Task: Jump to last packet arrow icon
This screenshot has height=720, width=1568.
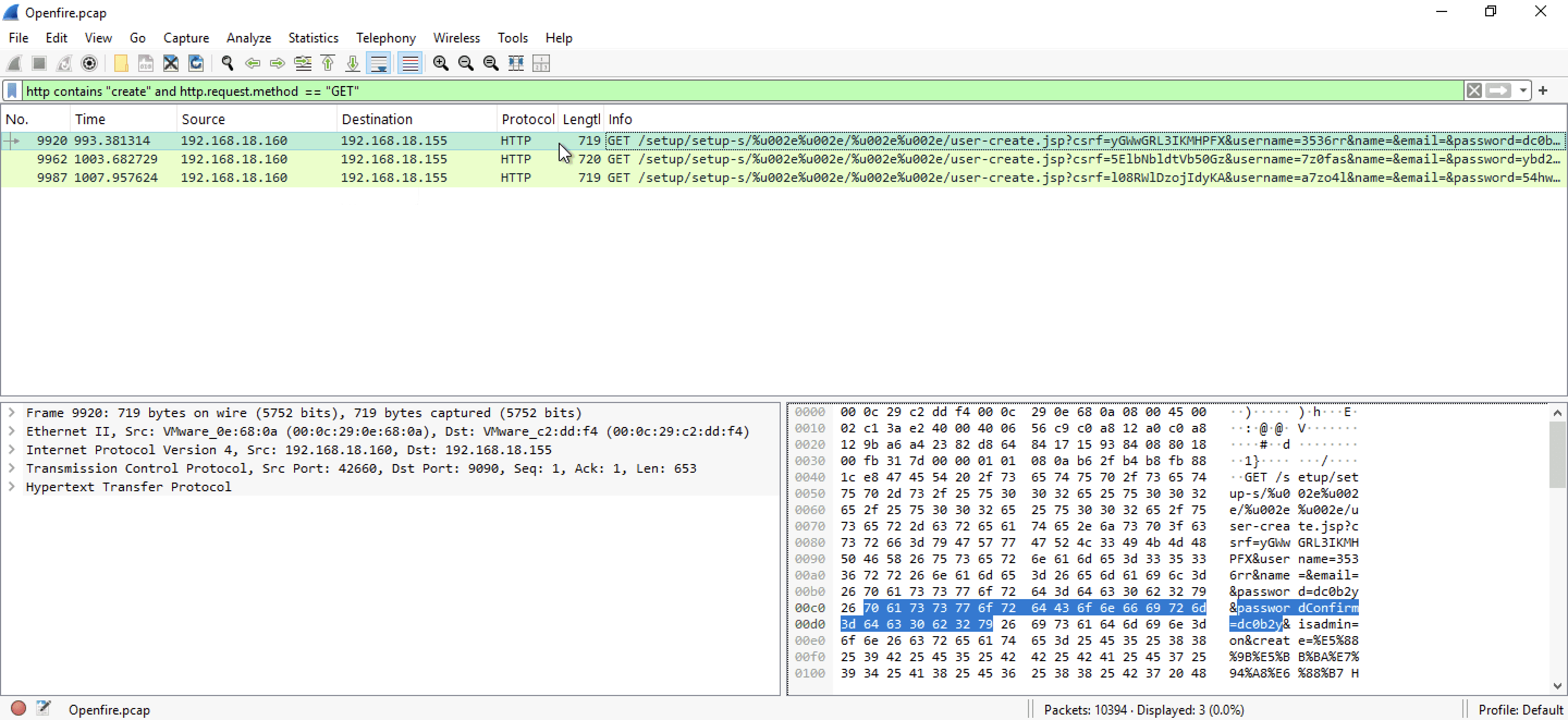Action: point(352,63)
